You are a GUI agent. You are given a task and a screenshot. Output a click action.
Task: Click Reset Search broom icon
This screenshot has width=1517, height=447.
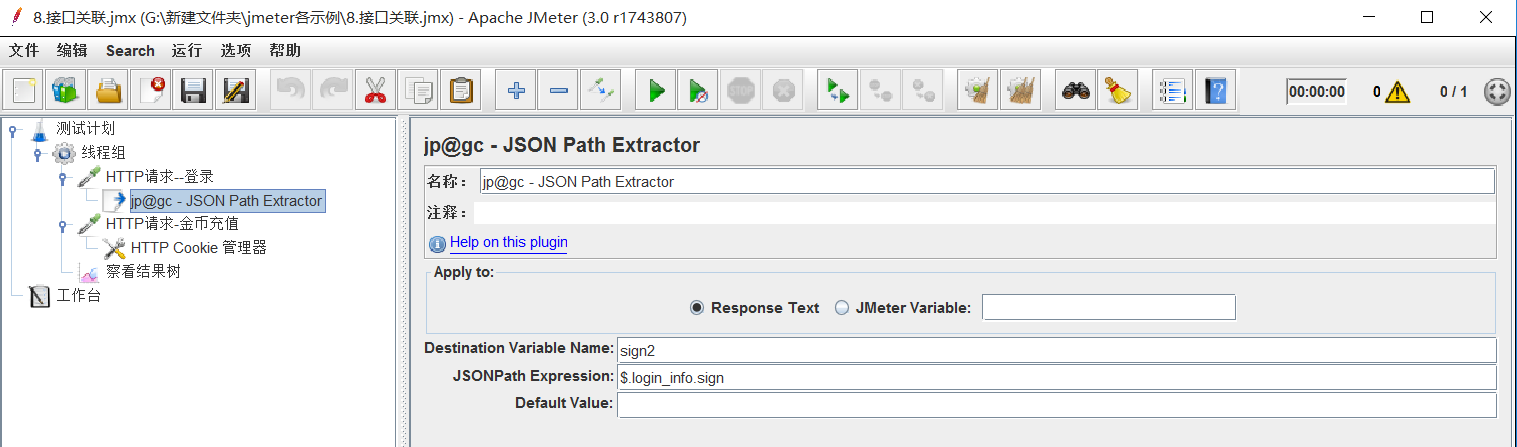click(1118, 91)
